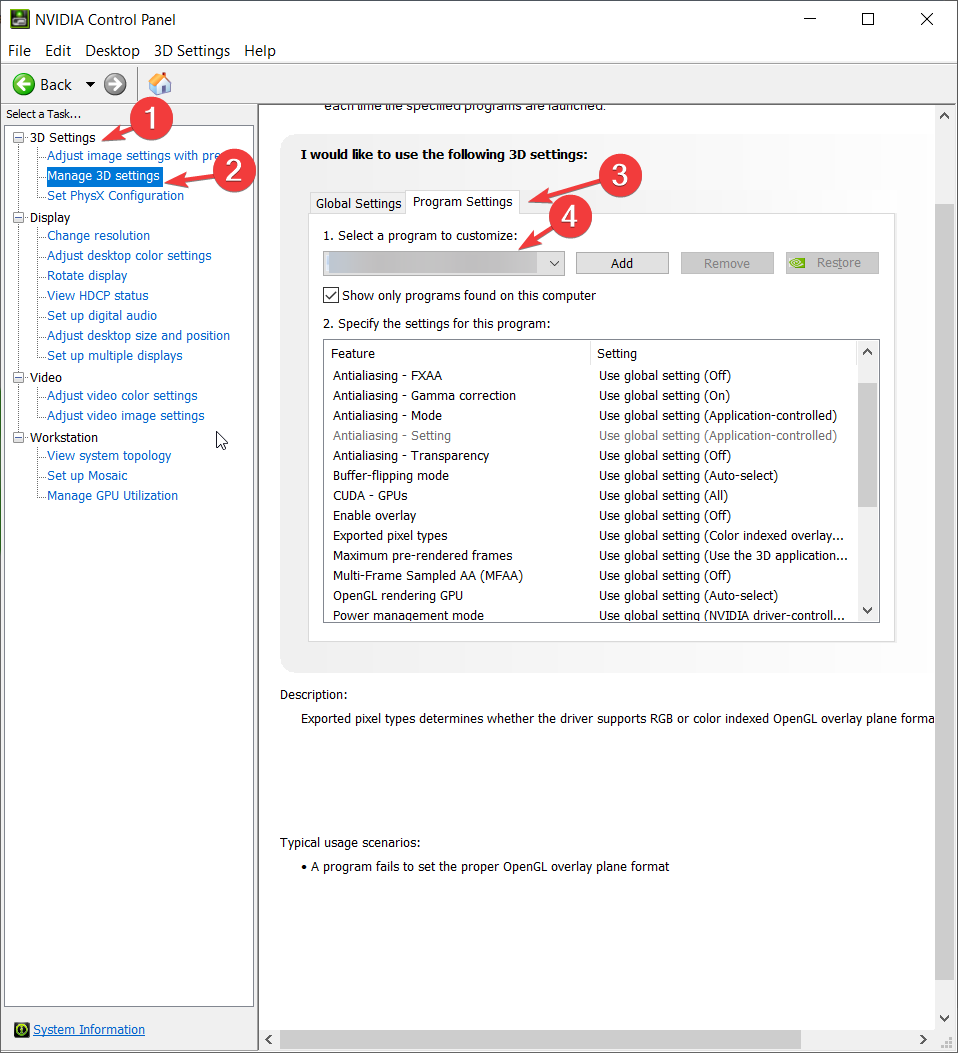Select CUDA - GPUs feature row
Viewport: 958px width, 1053px height.
(591, 496)
